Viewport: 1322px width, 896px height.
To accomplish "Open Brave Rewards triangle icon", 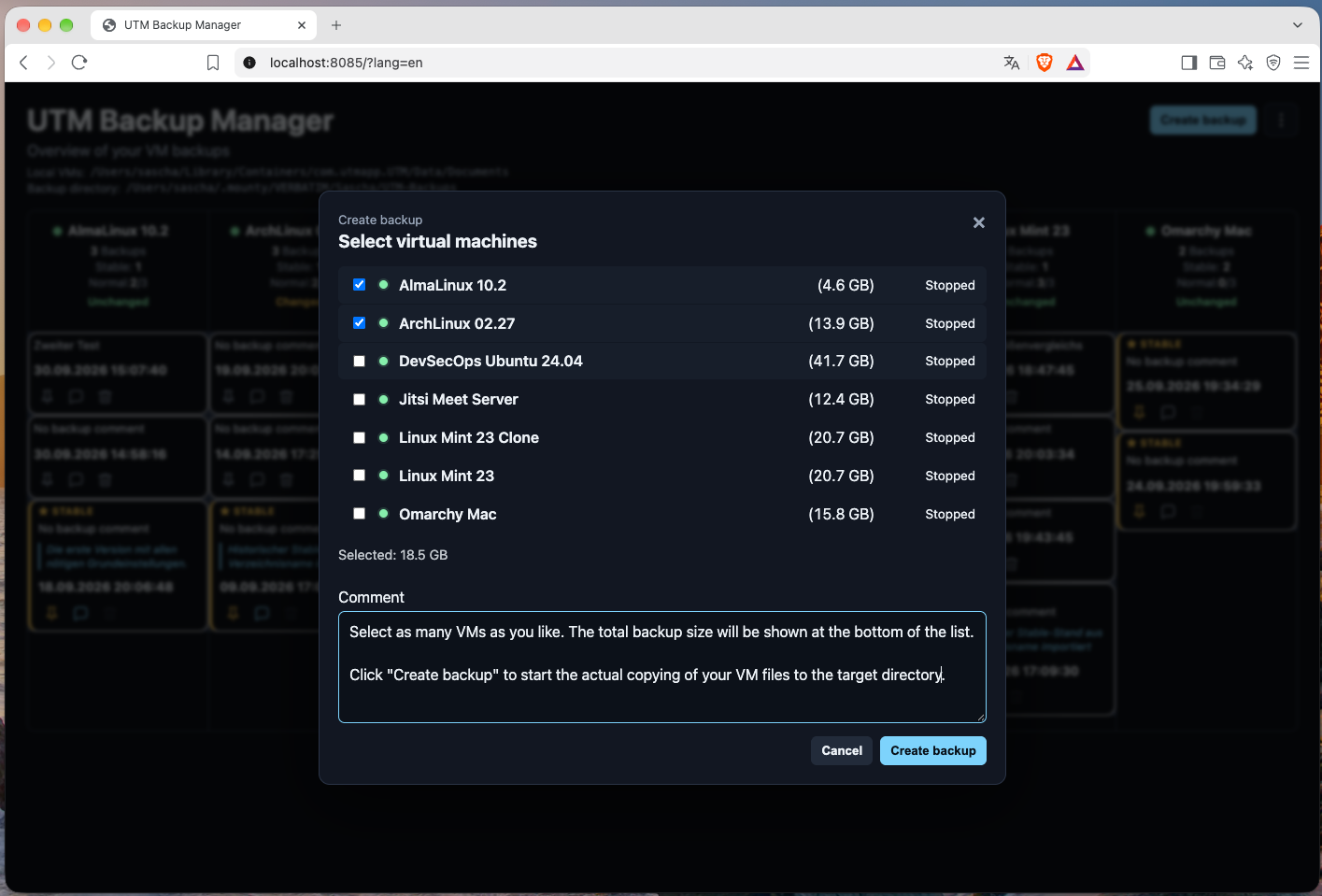I will (x=1075, y=63).
